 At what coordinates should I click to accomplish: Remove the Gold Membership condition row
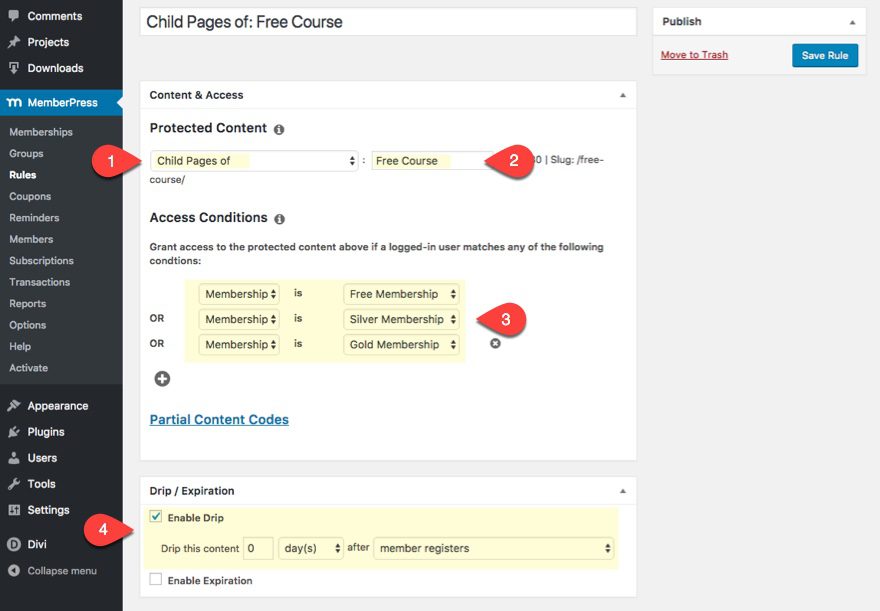pyautogui.click(x=495, y=344)
